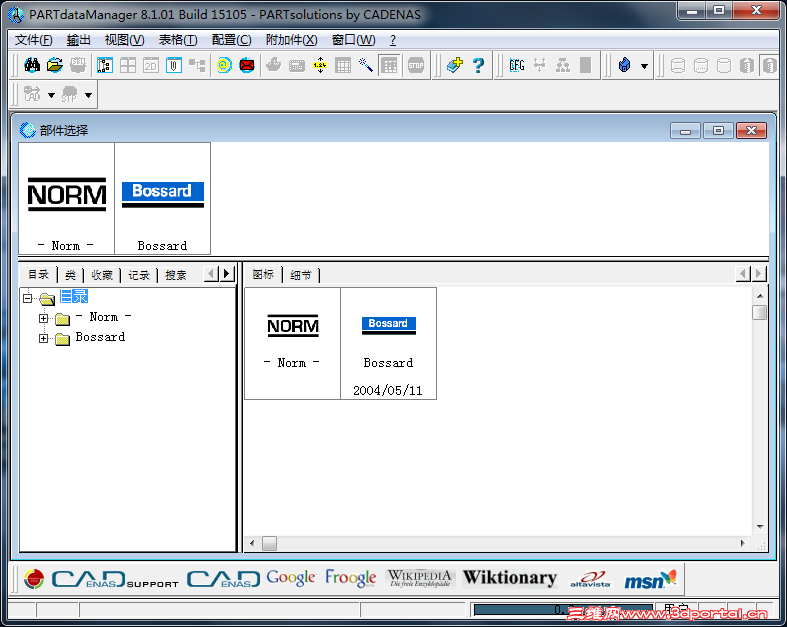Open the 表格(T) menu
The image size is (787, 627).
tap(178, 40)
